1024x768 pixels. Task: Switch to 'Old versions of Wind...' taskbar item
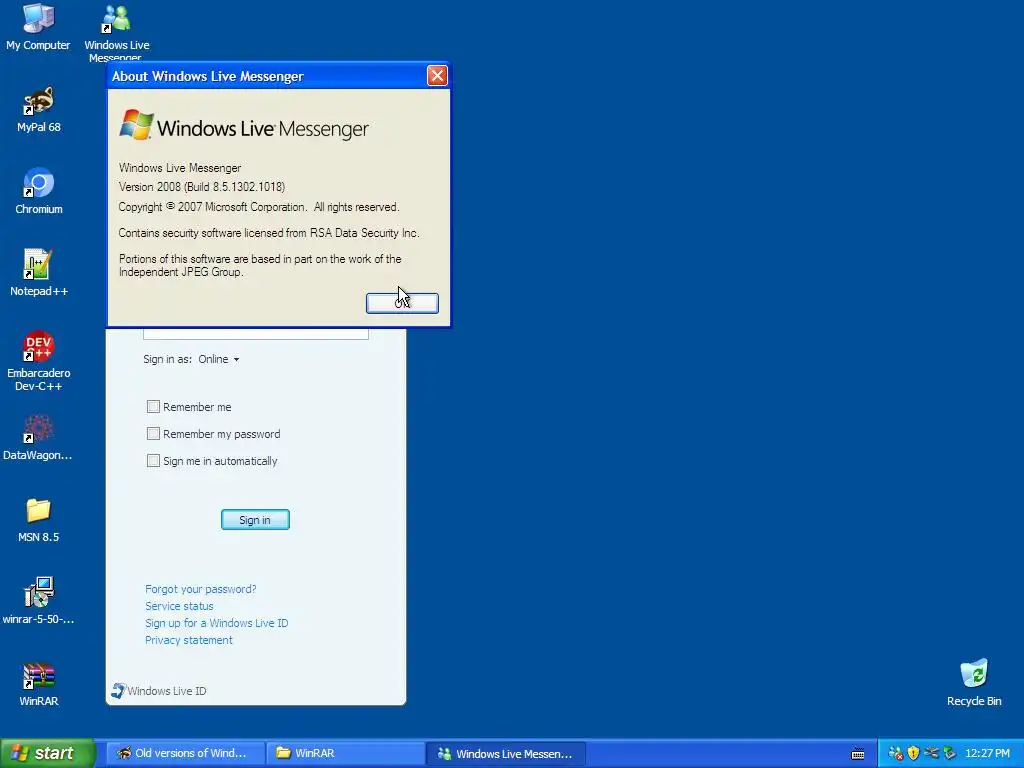[x=185, y=754]
